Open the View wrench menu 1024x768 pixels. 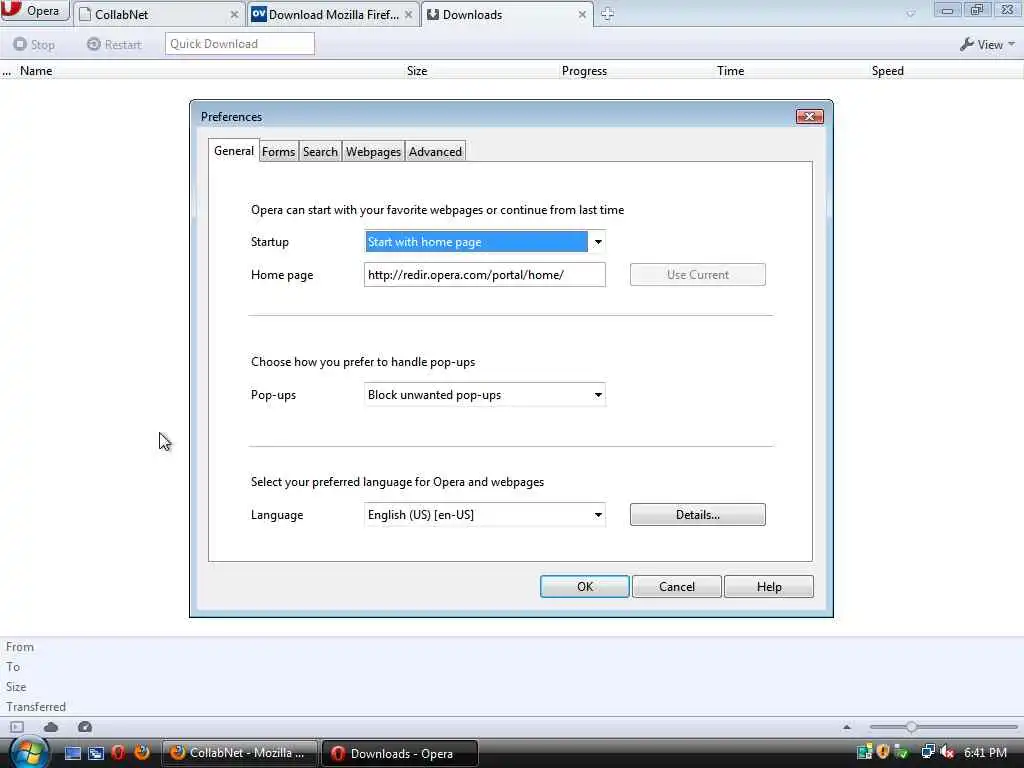987,44
